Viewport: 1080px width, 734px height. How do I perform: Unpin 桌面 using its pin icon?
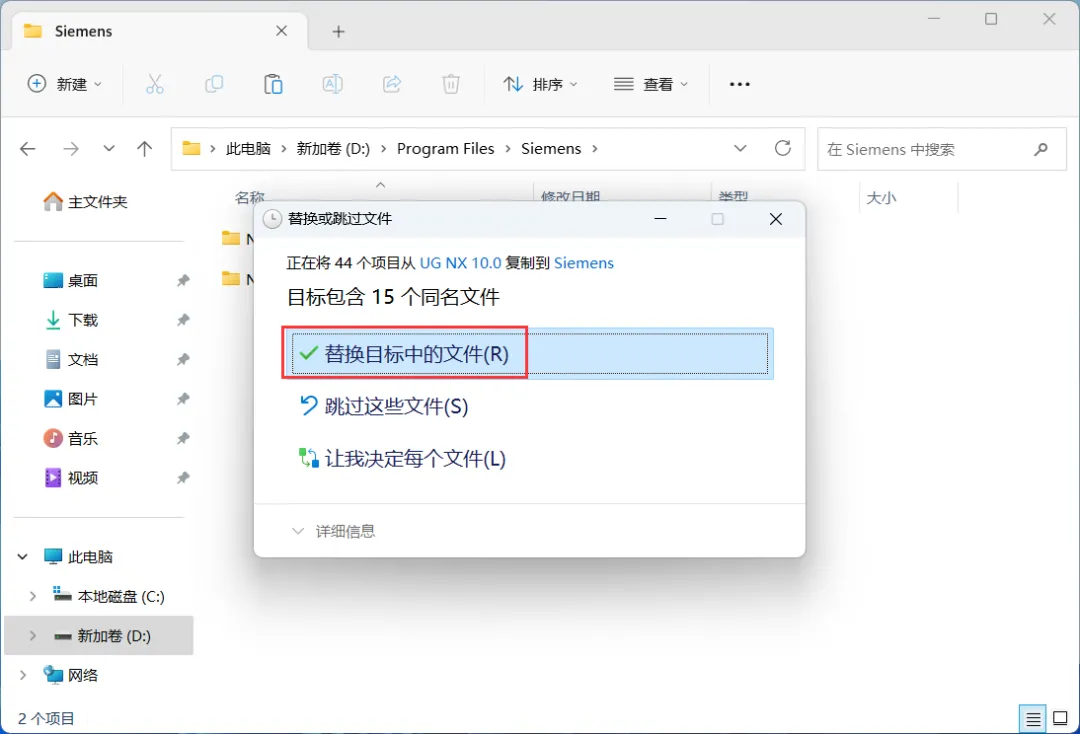[183, 281]
